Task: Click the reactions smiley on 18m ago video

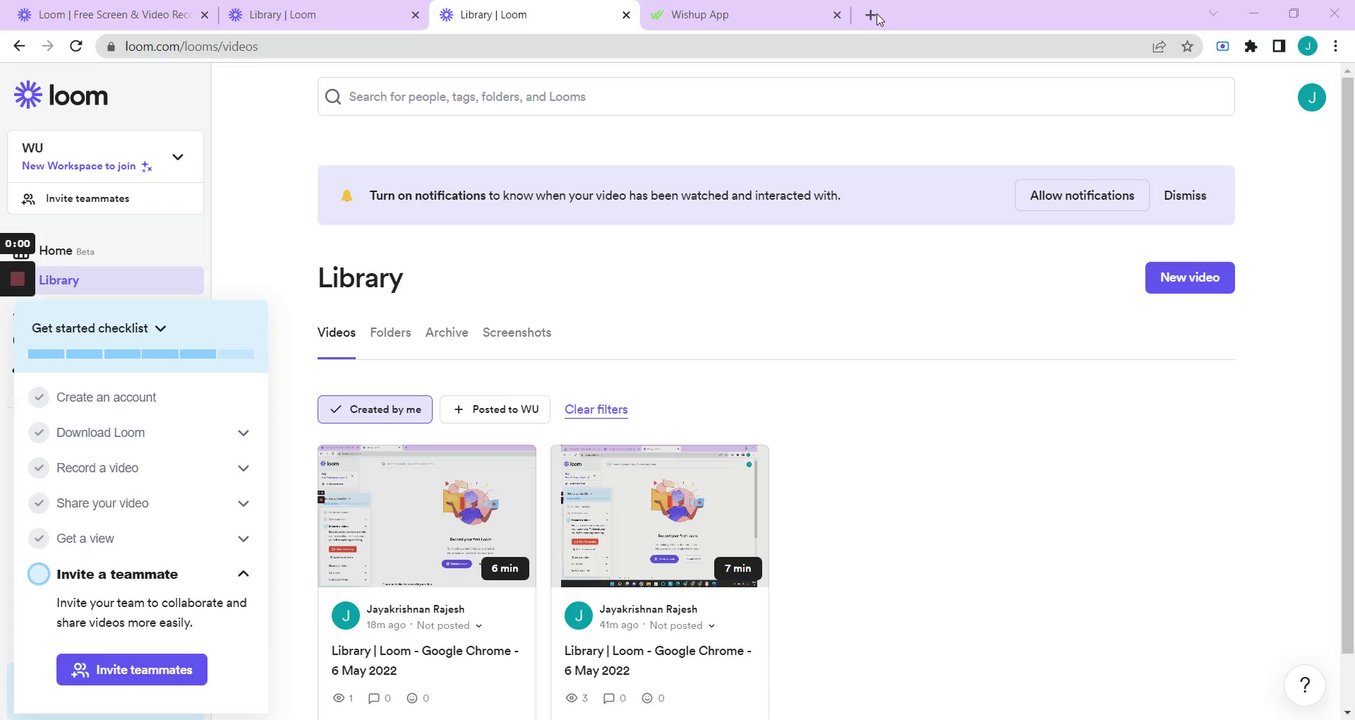Action: 411,698
